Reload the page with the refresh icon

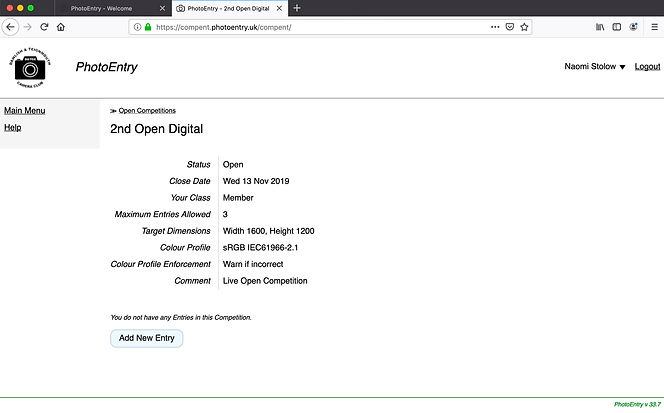point(44,27)
